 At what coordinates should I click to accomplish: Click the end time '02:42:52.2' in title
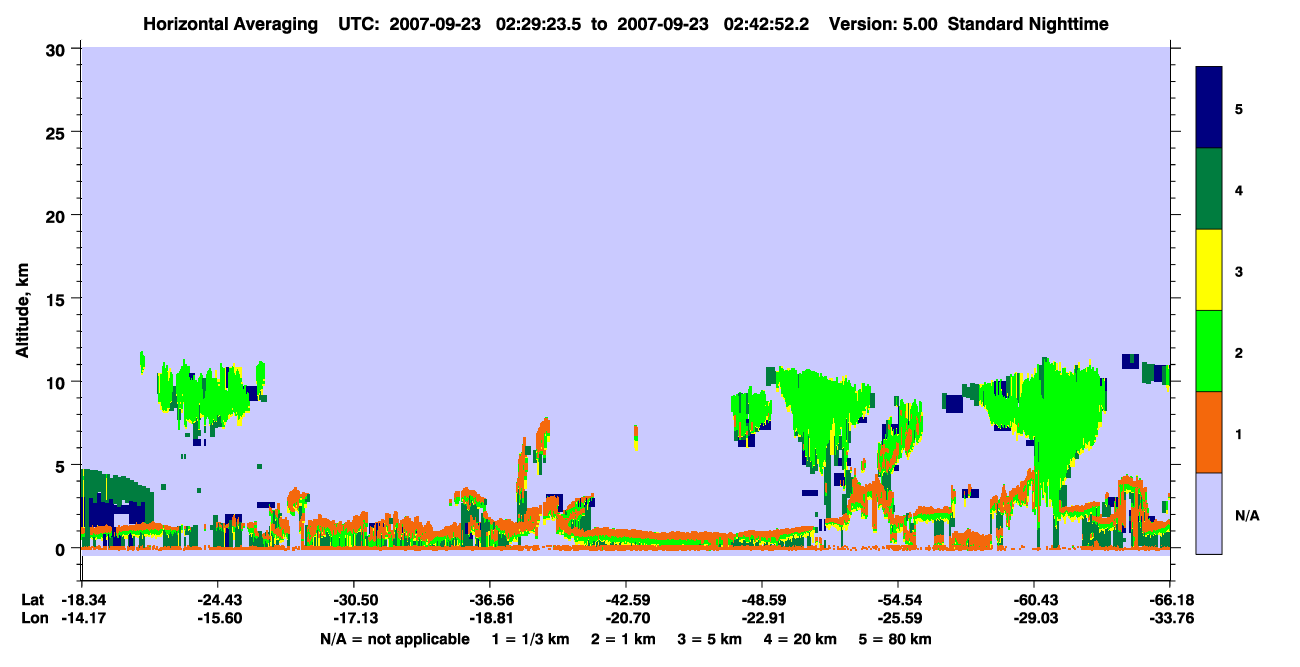pyautogui.click(x=768, y=23)
